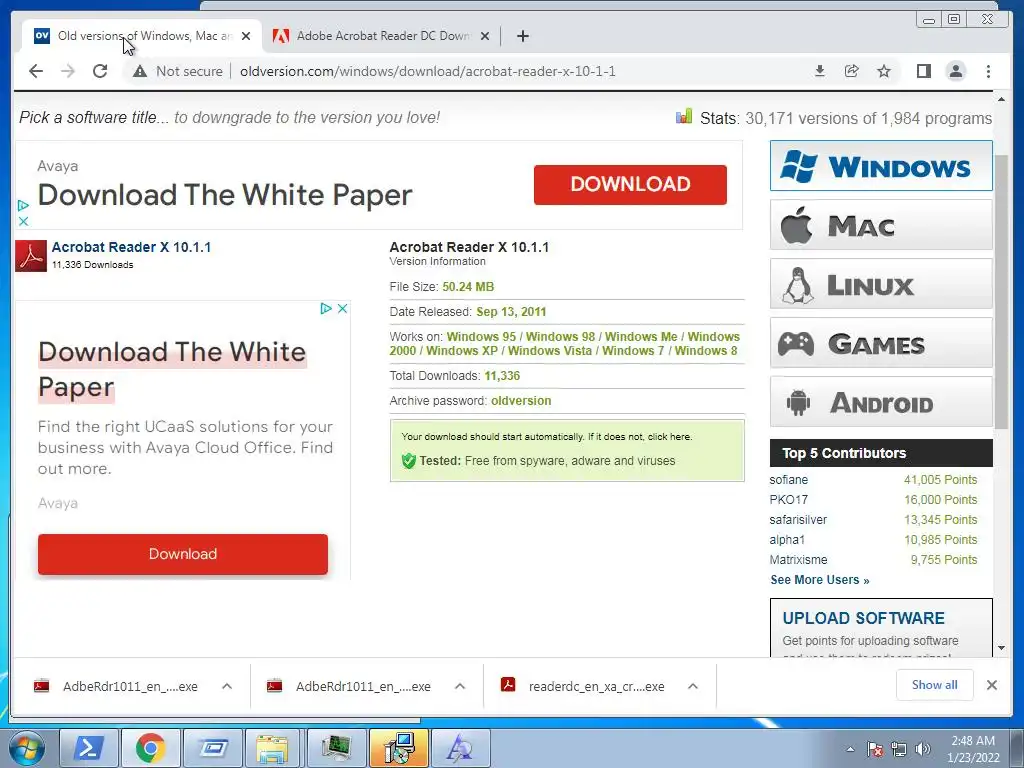Open the downloads icon in toolbar
This screenshot has height=768, width=1024.
point(820,71)
